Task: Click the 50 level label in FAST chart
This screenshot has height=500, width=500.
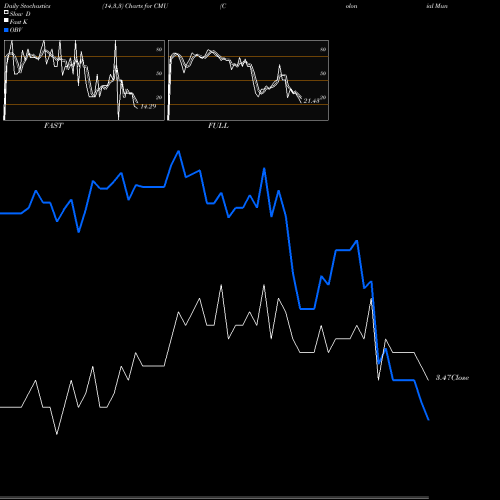Action: (x=159, y=73)
